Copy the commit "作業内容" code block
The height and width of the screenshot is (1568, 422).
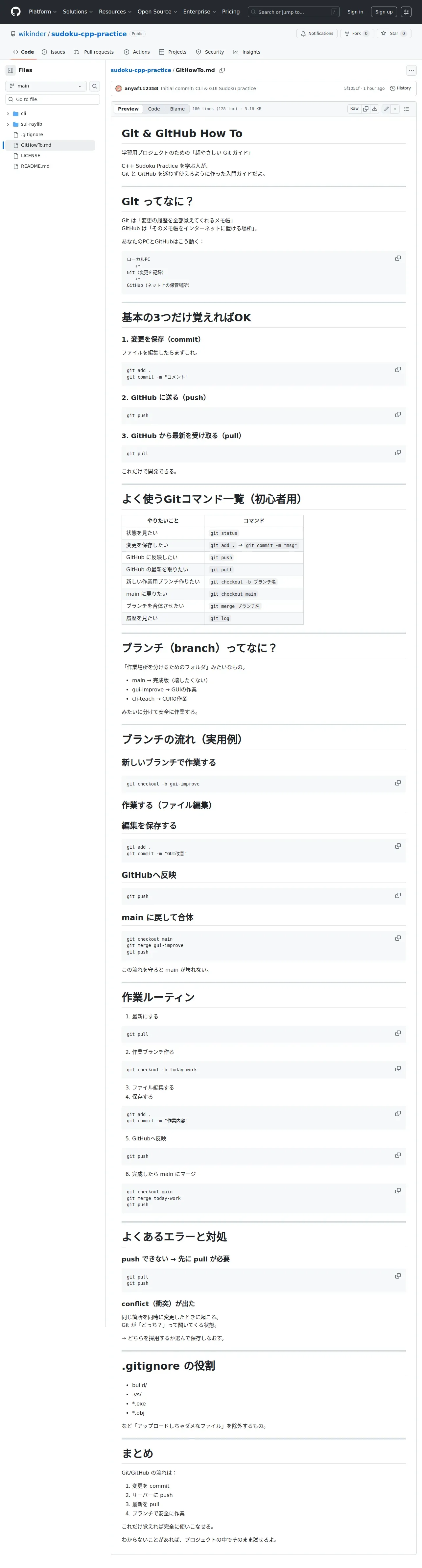398,1113
